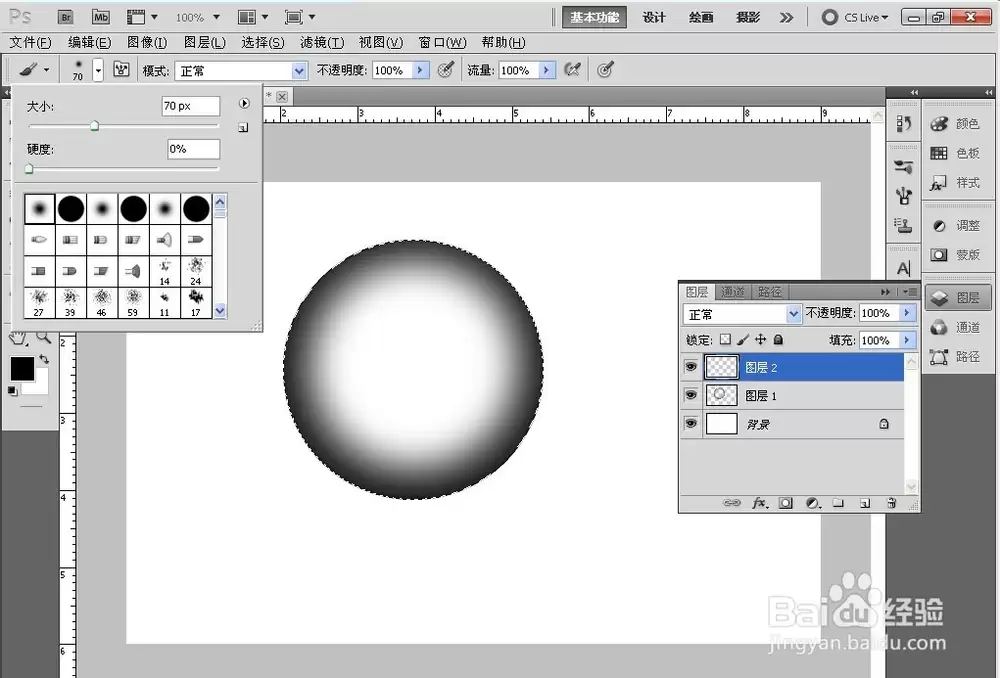
Task: Expand the 不透明度 arrow in options bar
Action: point(420,70)
